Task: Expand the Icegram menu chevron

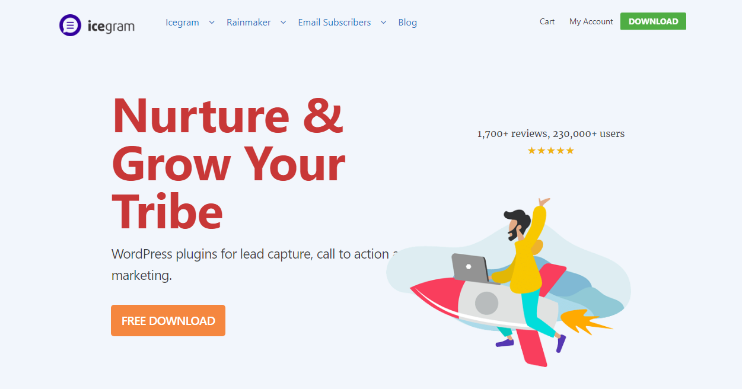Action: pyautogui.click(x=212, y=22)
